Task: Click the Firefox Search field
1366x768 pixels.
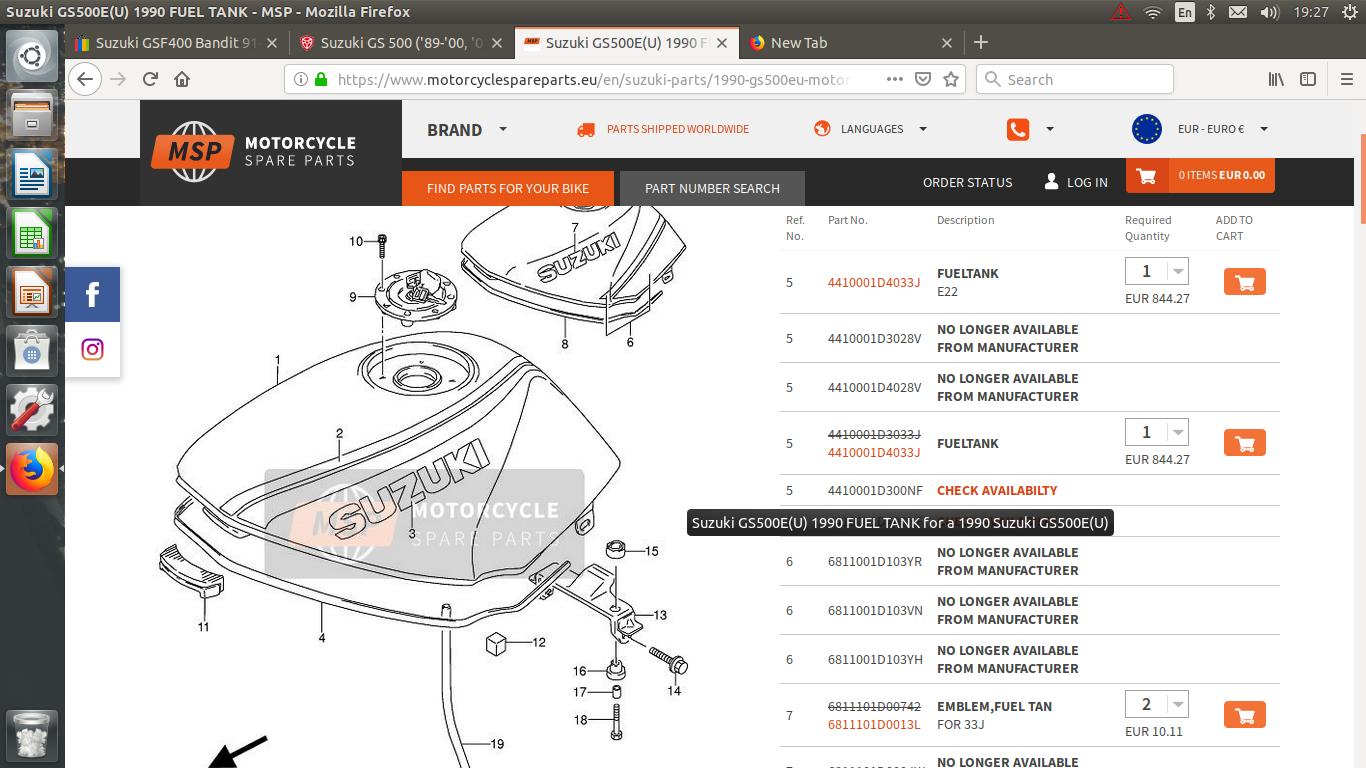Action: [x=1075, y=79]
